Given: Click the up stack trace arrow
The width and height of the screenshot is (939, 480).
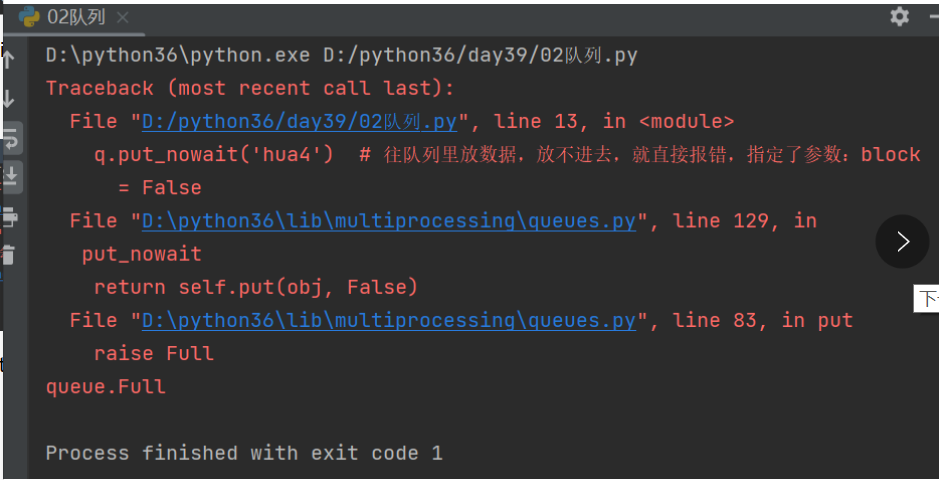Looking at the screenshot, I should click(x=8, y=60).
